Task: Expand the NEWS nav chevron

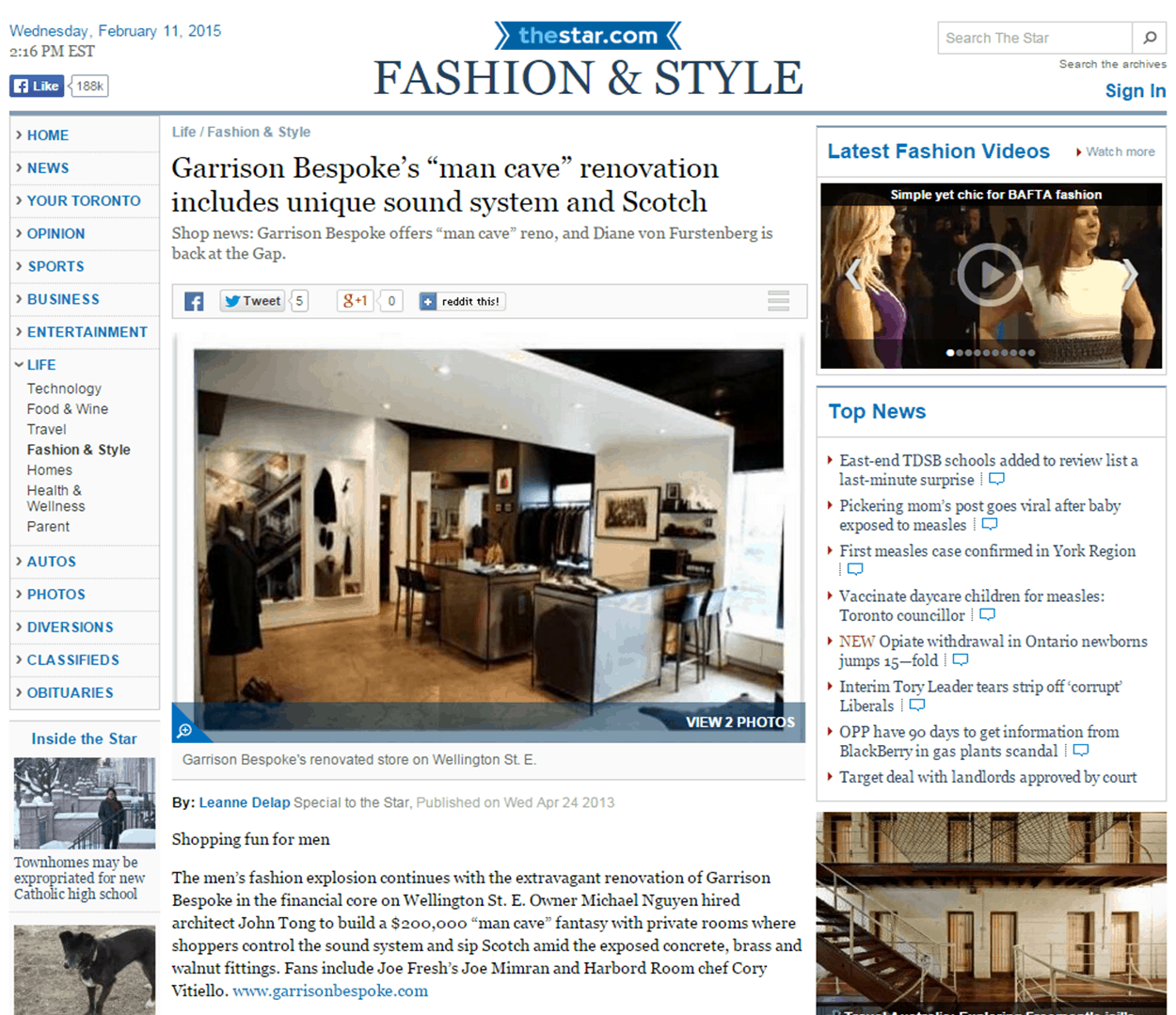Action: pyautogui.click(x=19, y=167)
